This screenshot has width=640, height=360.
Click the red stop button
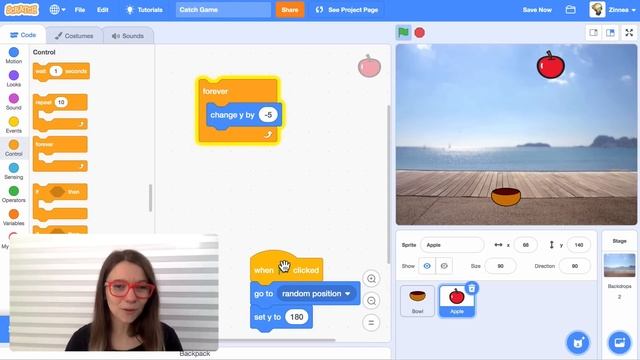coord(419,32)
